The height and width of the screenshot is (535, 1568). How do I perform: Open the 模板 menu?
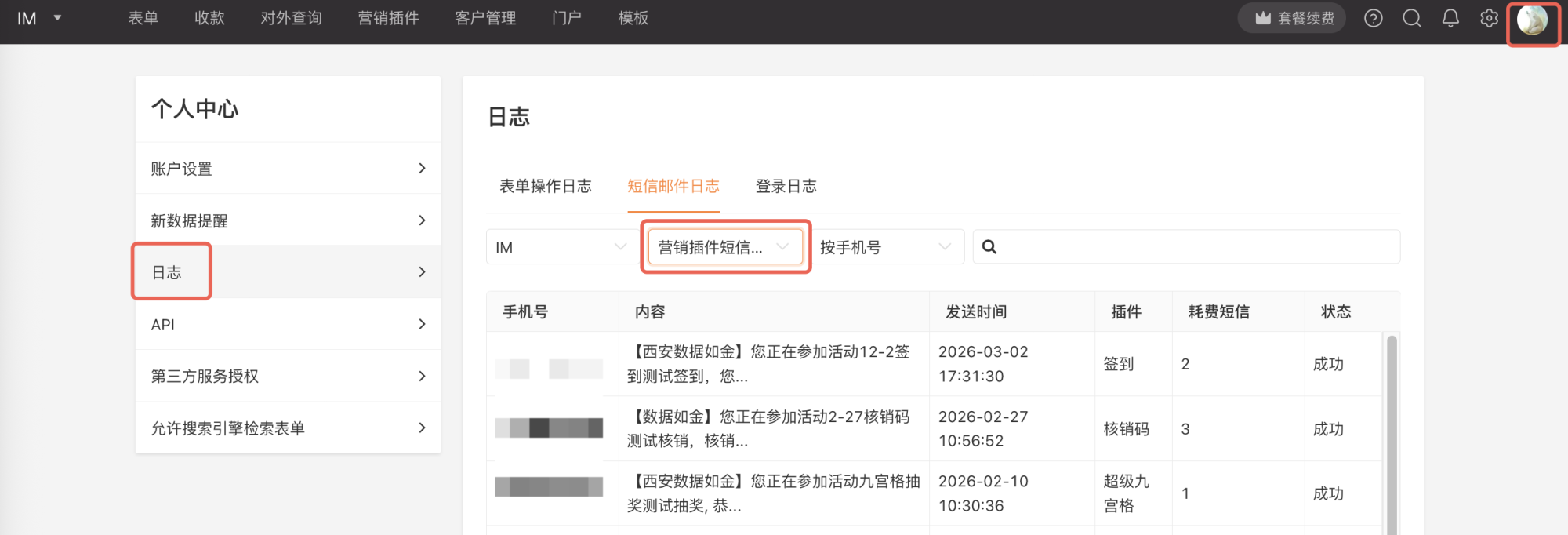pos(633,18)
